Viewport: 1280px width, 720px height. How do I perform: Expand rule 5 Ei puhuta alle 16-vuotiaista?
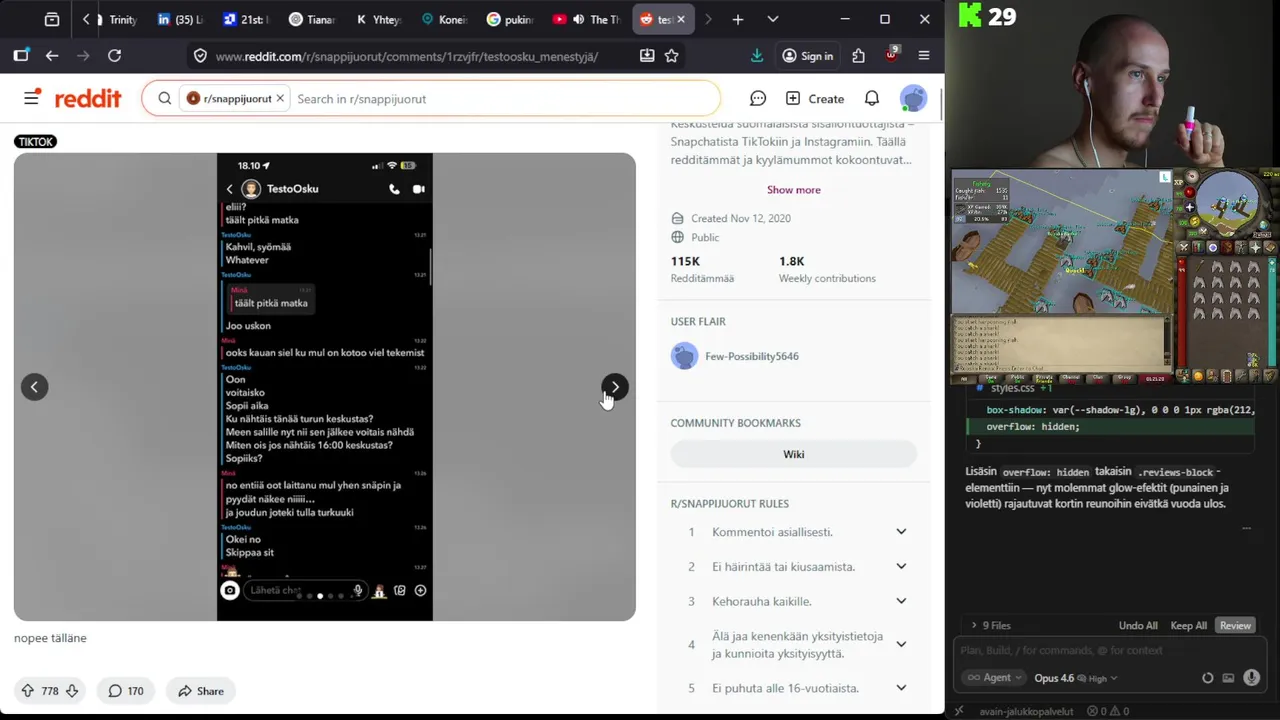pyautogui.click(x=901, y=688)
